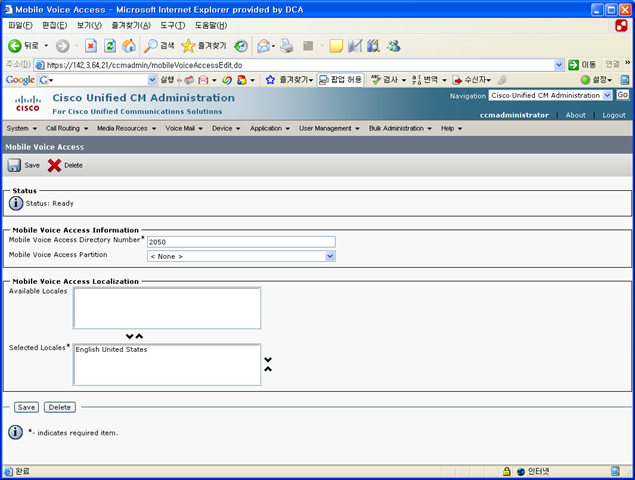Open the Call Routing menu
The height and width of the screenshot is (480, 635).
pos(67,128)
